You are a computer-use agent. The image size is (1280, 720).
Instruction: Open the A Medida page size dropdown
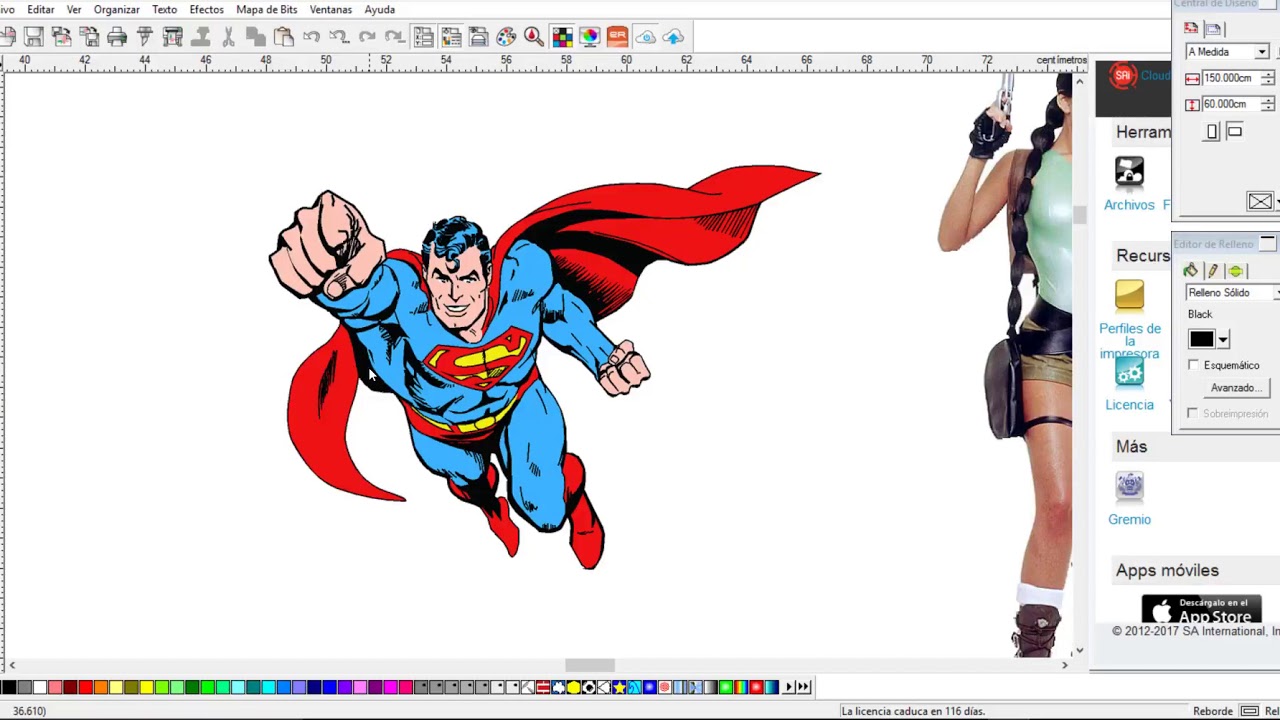click(x=1261, y=52)
